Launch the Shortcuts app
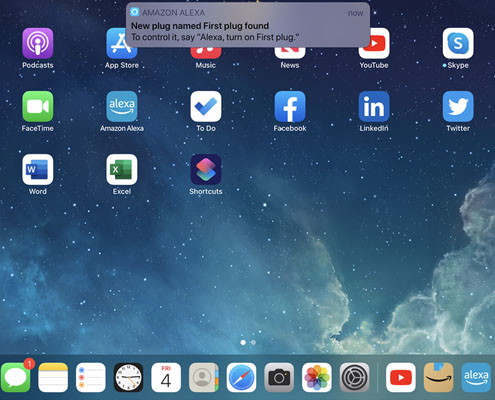495x400 pixels. coord(206,169)
